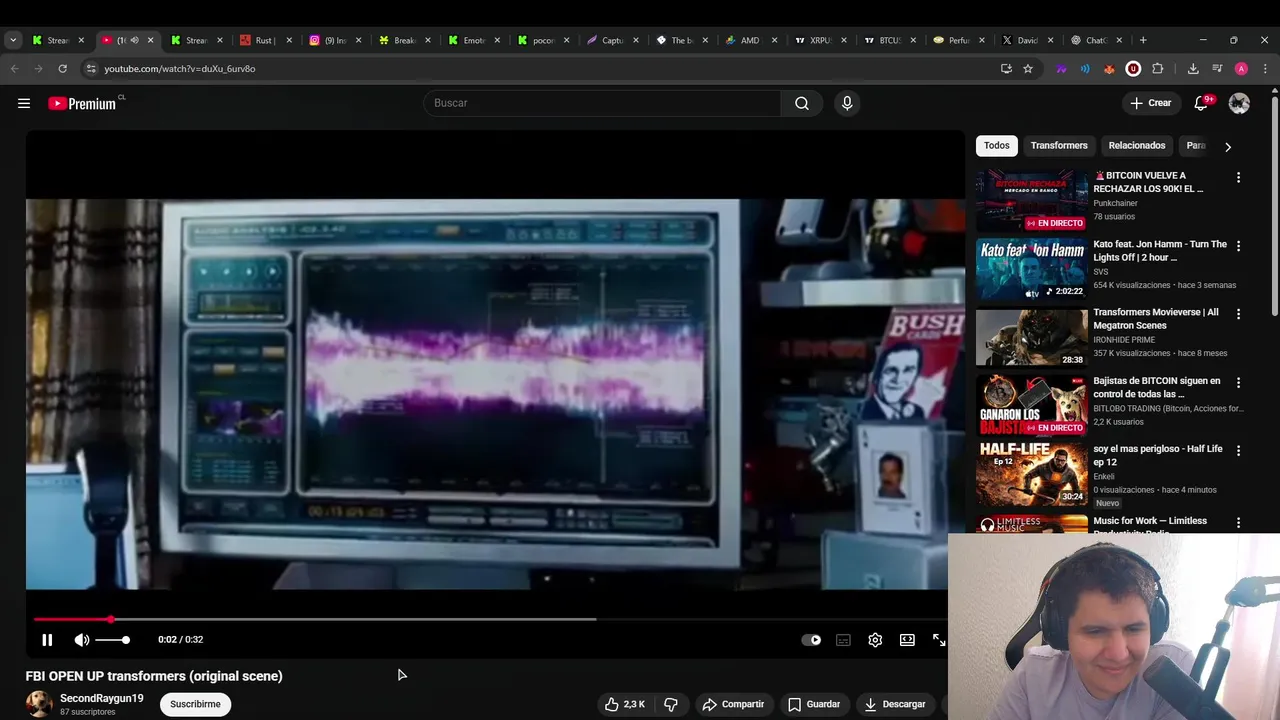Show more filter chips with right arrow
Image resolution: width=1280 pixels, height=720 pixels.
pos(1228,146)
